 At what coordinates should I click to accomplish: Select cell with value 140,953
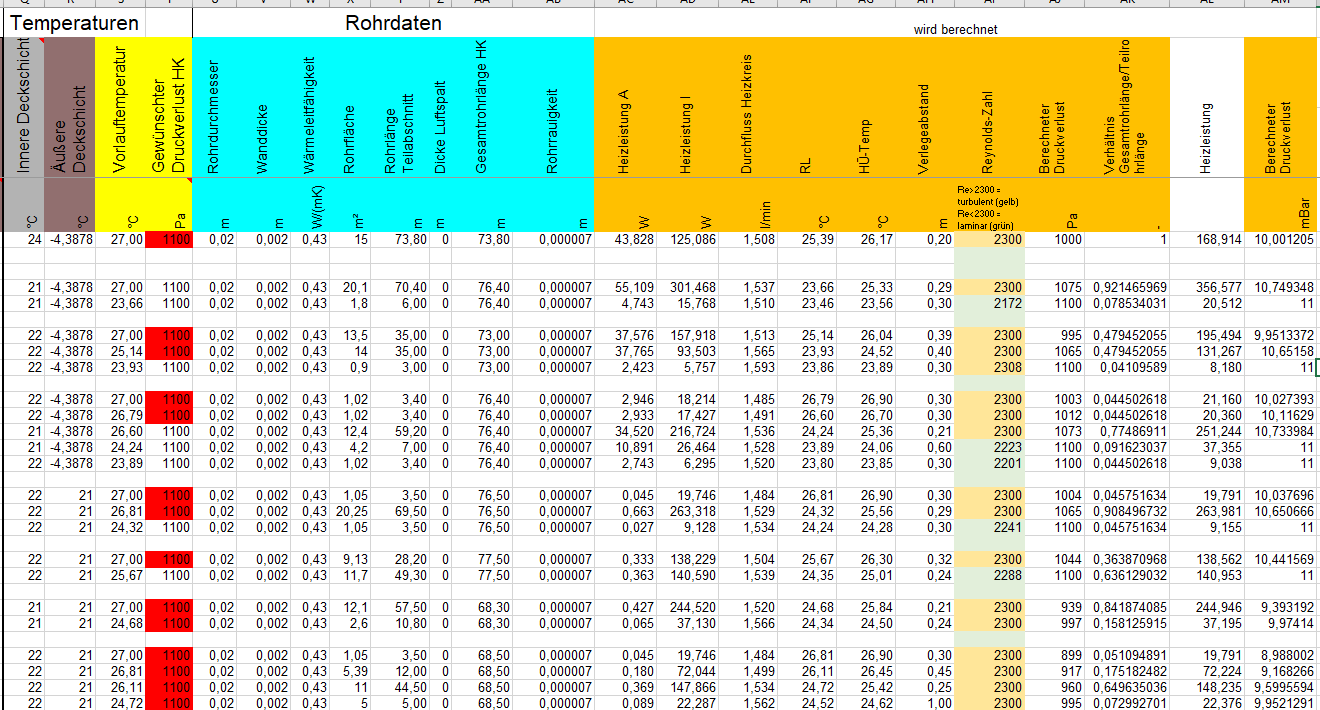pos(1207,575)
